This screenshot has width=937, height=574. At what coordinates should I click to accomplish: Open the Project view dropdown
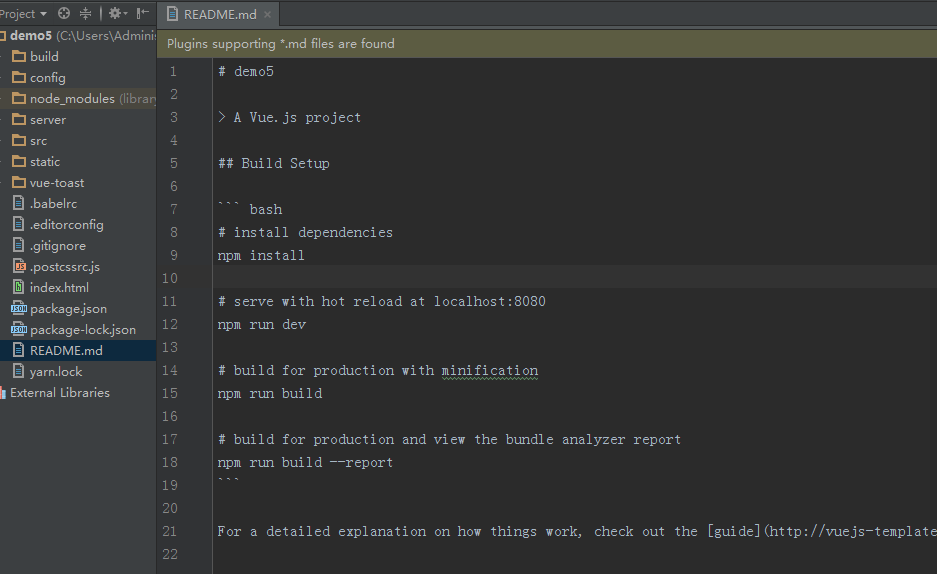coord(23,13)
